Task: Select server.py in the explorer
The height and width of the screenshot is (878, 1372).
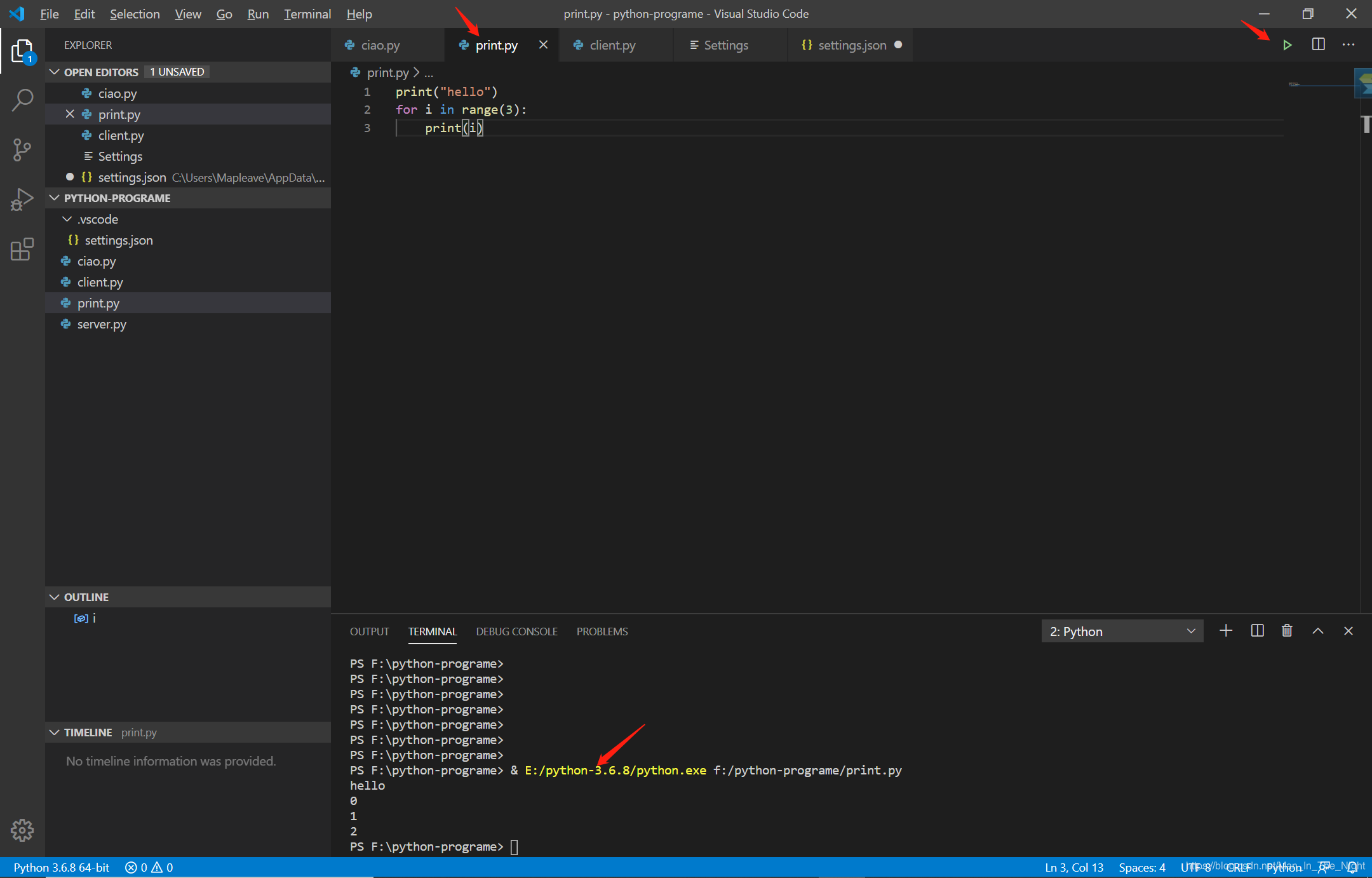Action: click(101, 324)
